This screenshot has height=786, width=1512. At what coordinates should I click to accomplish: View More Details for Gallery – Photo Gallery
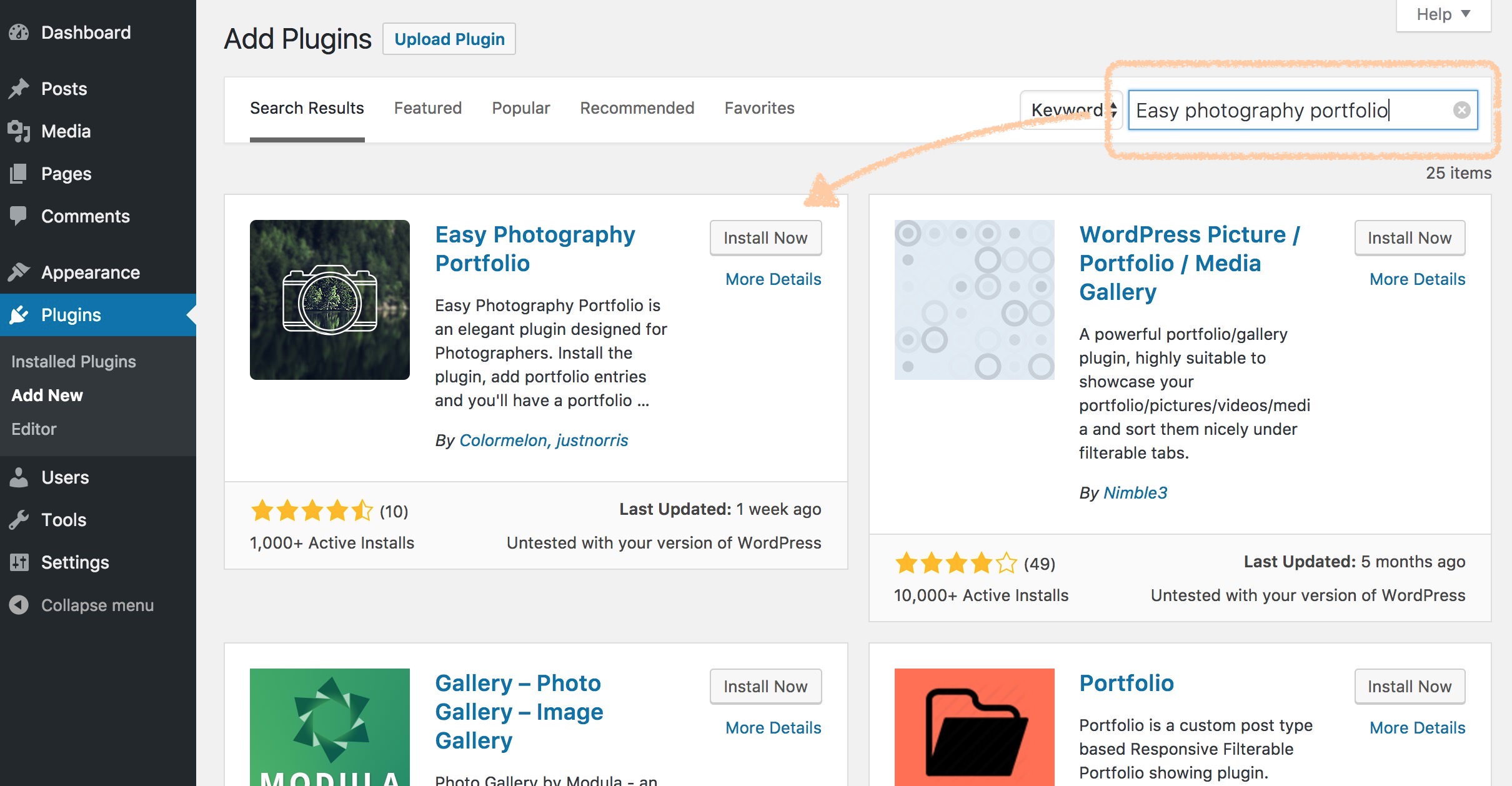tap(773, 728)
